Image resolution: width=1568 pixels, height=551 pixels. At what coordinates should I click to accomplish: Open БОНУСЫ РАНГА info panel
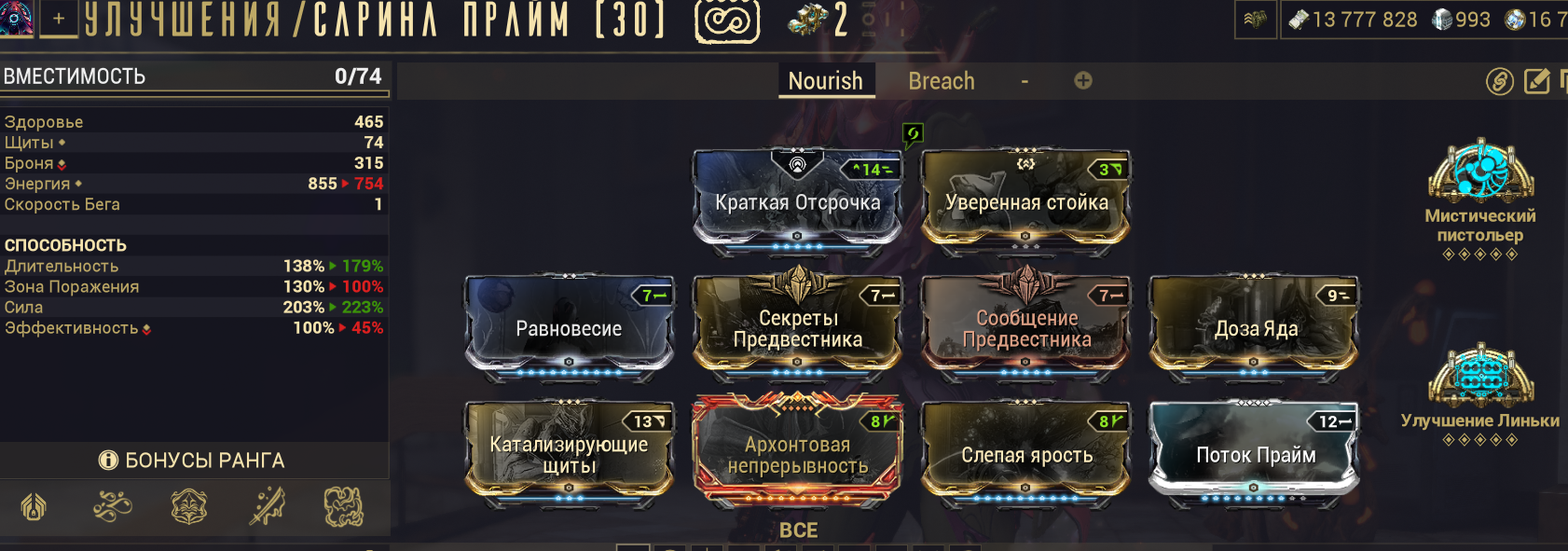pos(192,461)
